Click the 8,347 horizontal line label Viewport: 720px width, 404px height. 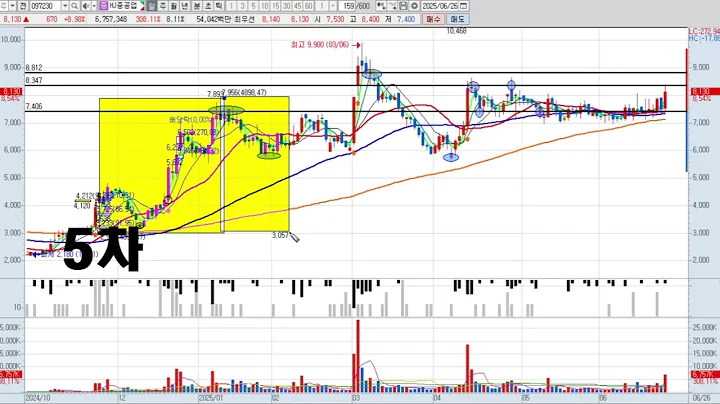(34, 80)
